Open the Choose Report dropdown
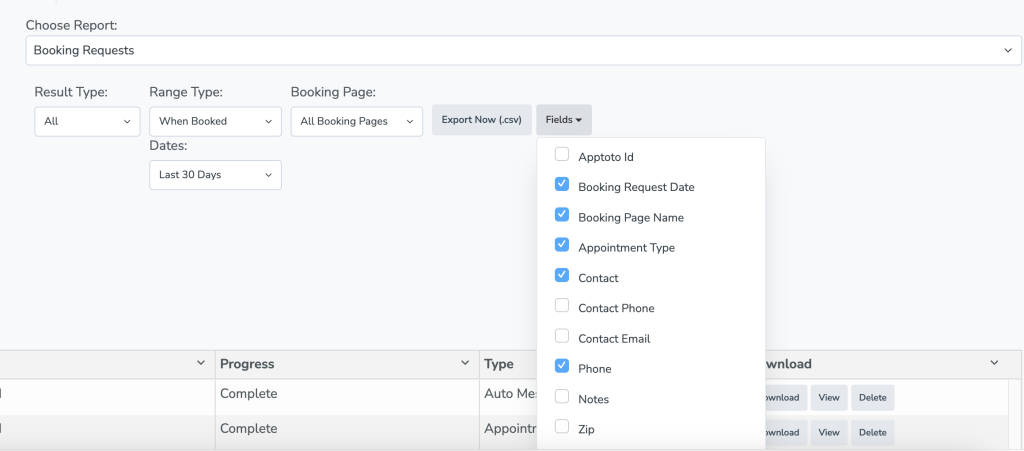This screenshot has height=451, width=1024. [x=523, y=50]
